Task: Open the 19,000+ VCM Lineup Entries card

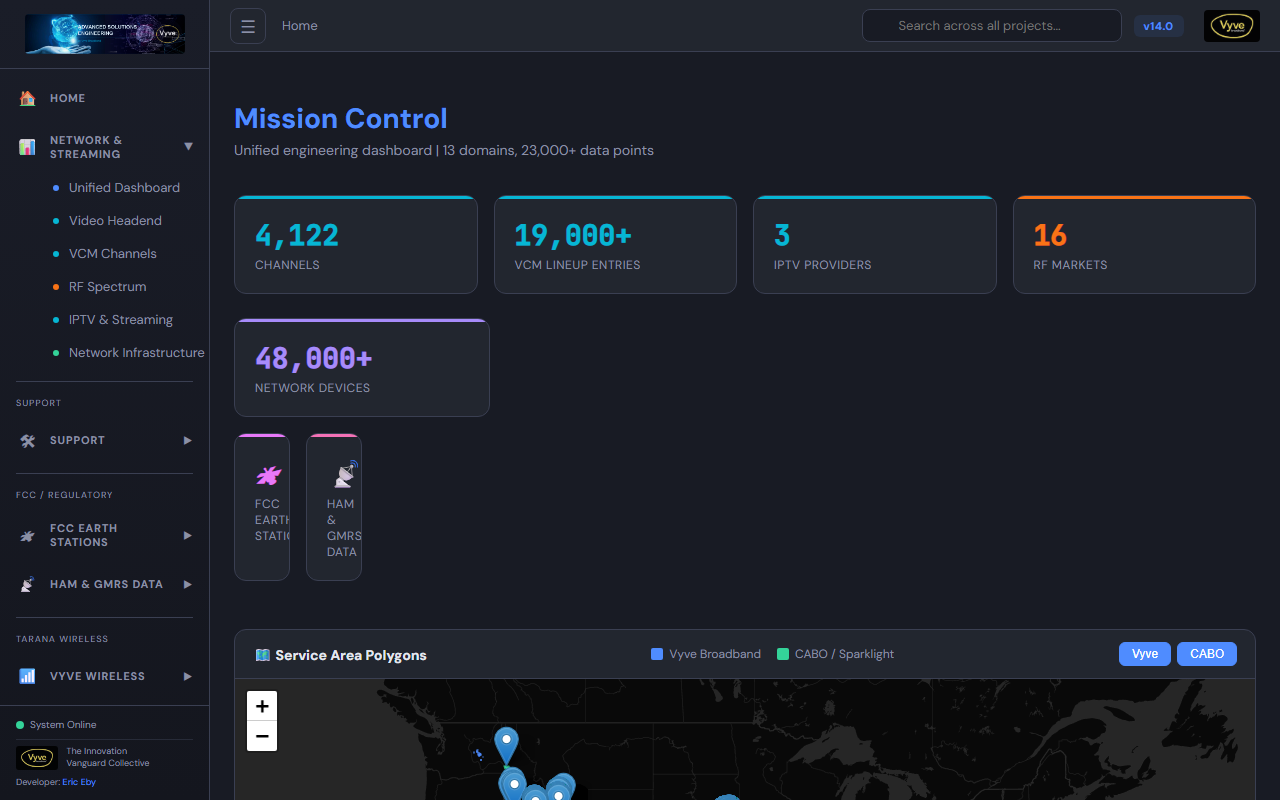Action: click(x=615, y=245)
